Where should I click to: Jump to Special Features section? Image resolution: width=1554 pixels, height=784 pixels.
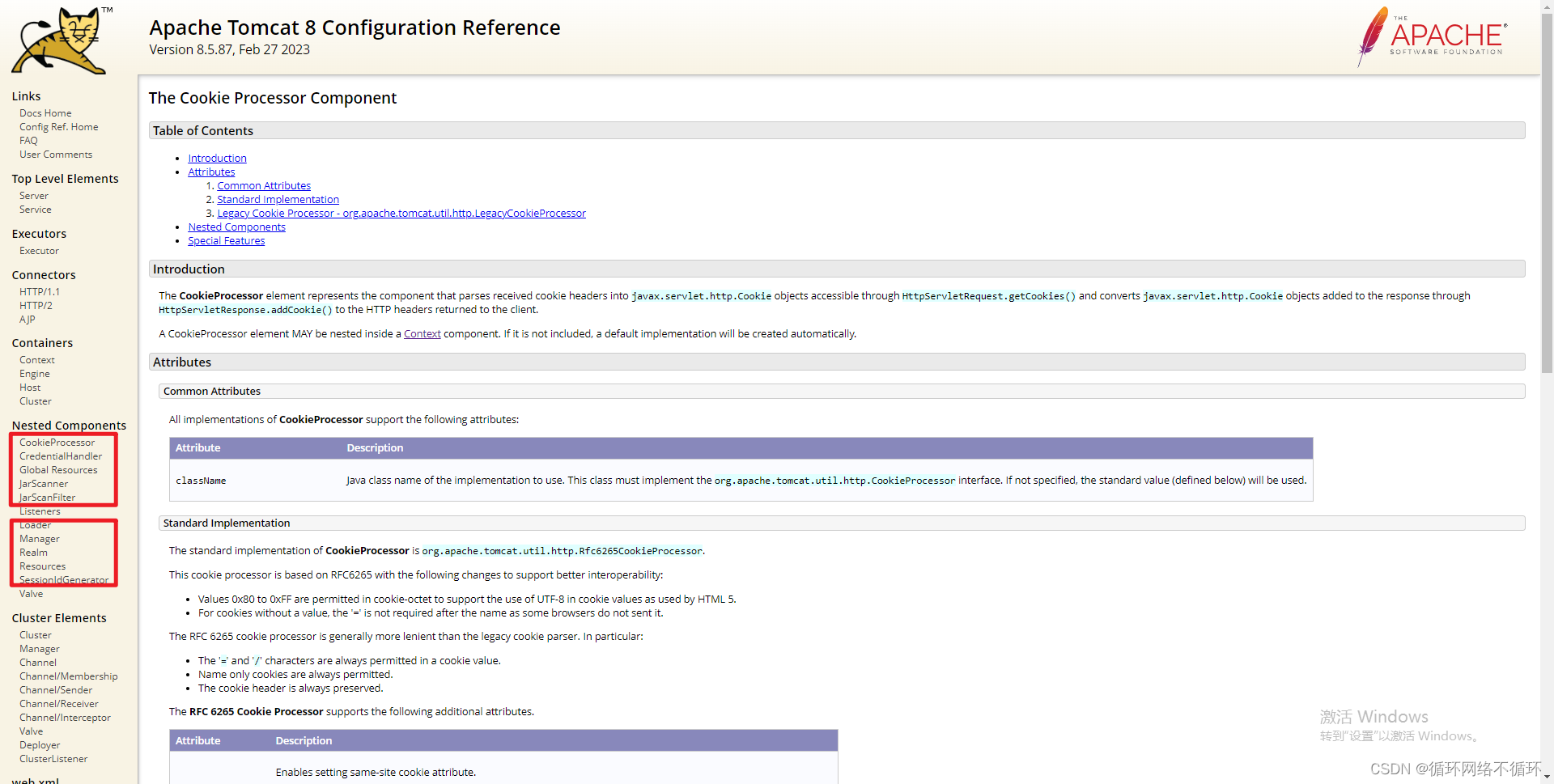226,241
